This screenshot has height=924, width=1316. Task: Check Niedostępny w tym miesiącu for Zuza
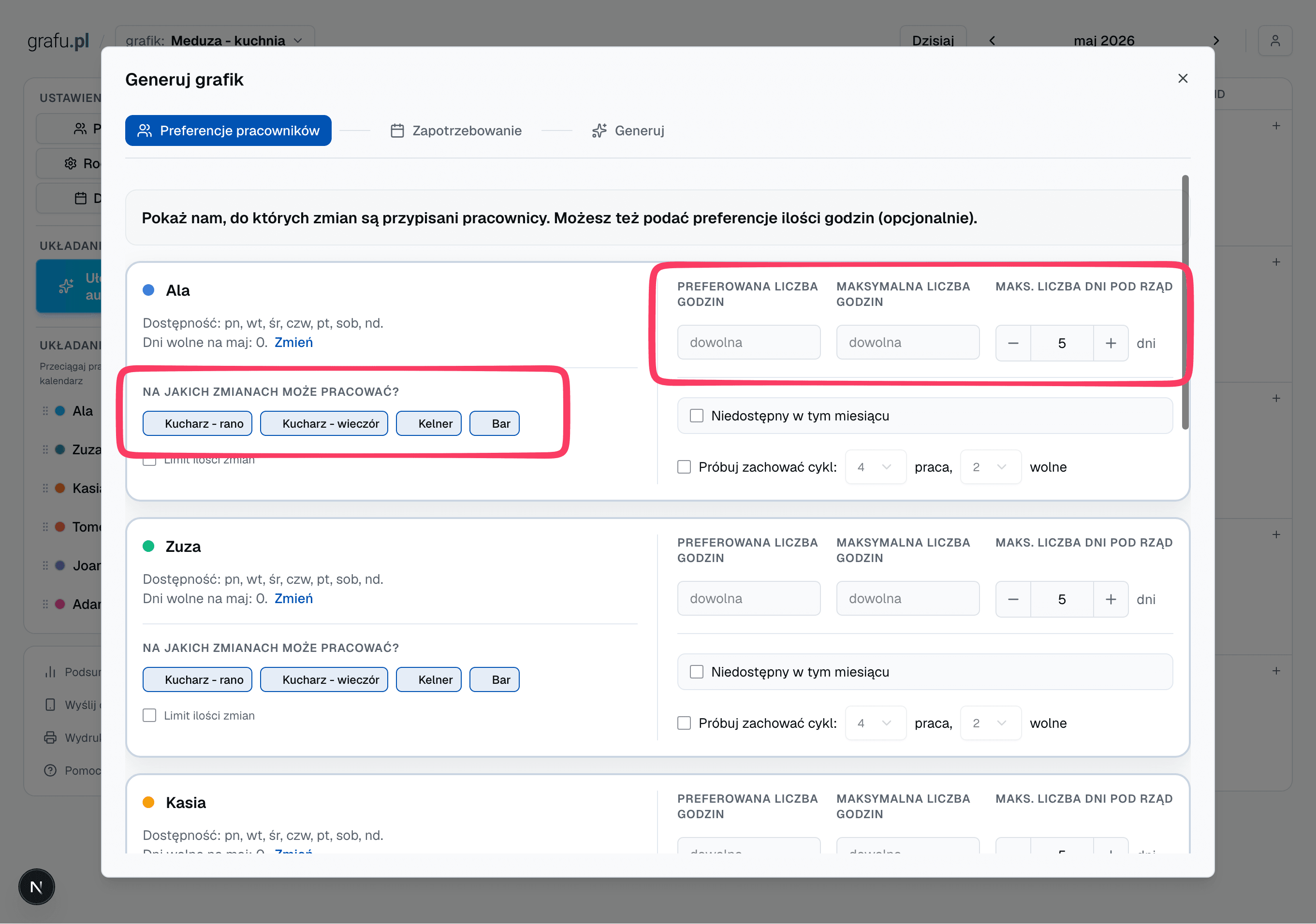click(x=696, y=671)
